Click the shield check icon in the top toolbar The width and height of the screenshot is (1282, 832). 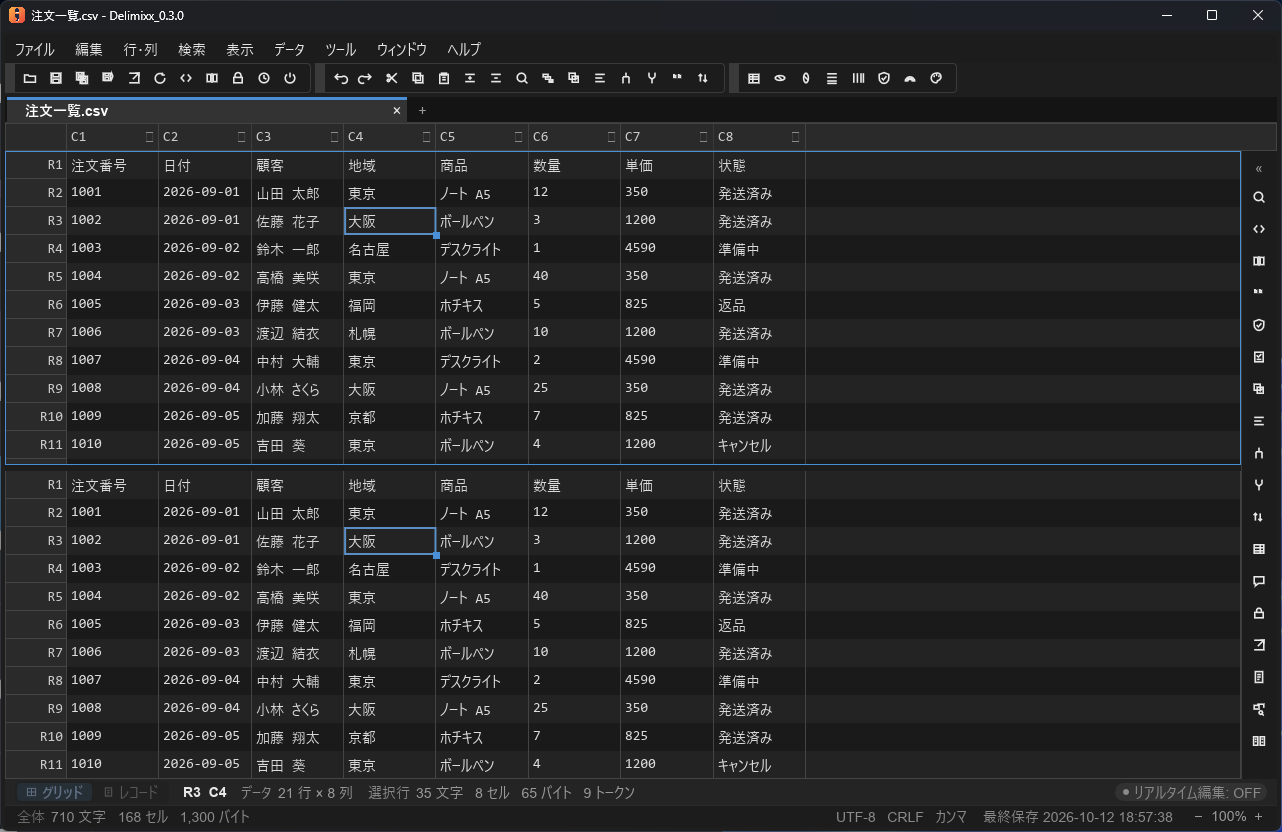884,78
